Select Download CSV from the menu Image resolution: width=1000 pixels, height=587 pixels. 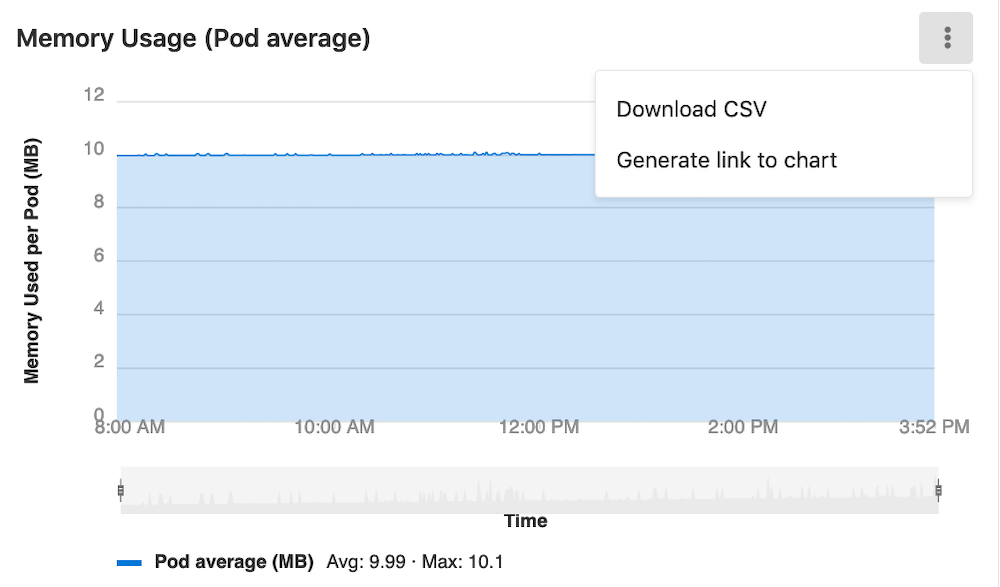tap(691, 108)
